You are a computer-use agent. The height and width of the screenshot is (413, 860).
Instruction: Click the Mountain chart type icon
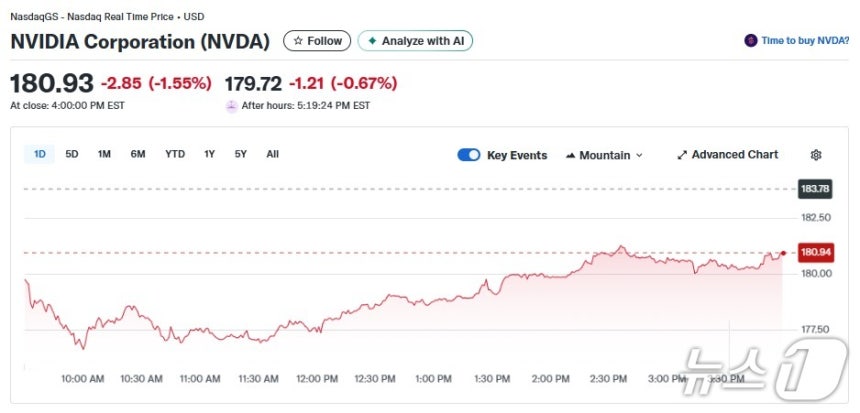(x=571, y=156)
